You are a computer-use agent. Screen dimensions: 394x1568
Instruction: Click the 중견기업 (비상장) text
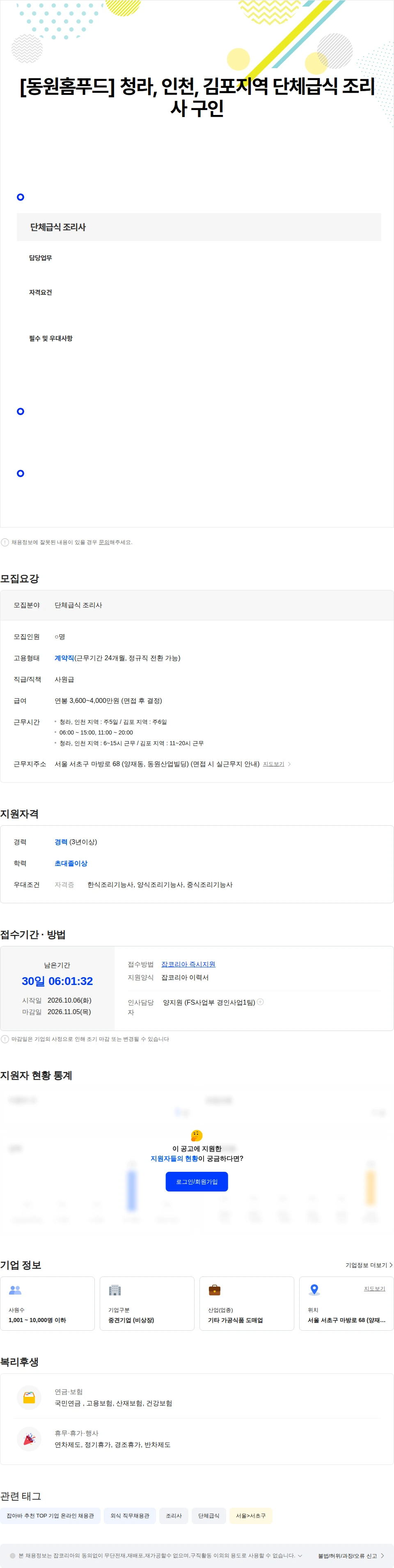pos(131,1320)
